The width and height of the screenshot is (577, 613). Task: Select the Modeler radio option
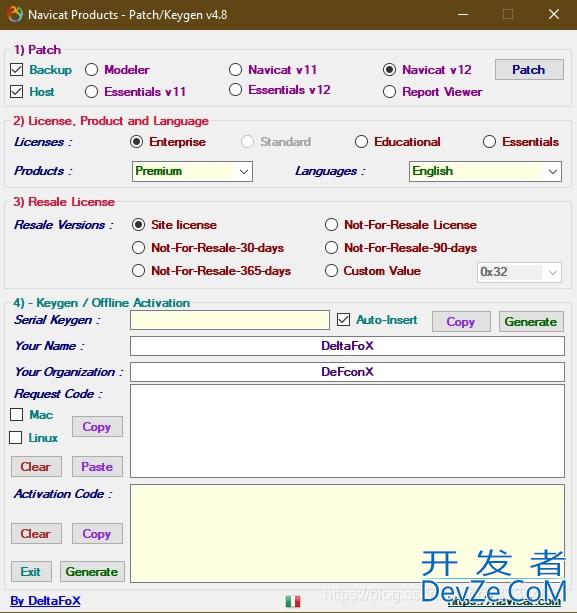tap(91, 70)
